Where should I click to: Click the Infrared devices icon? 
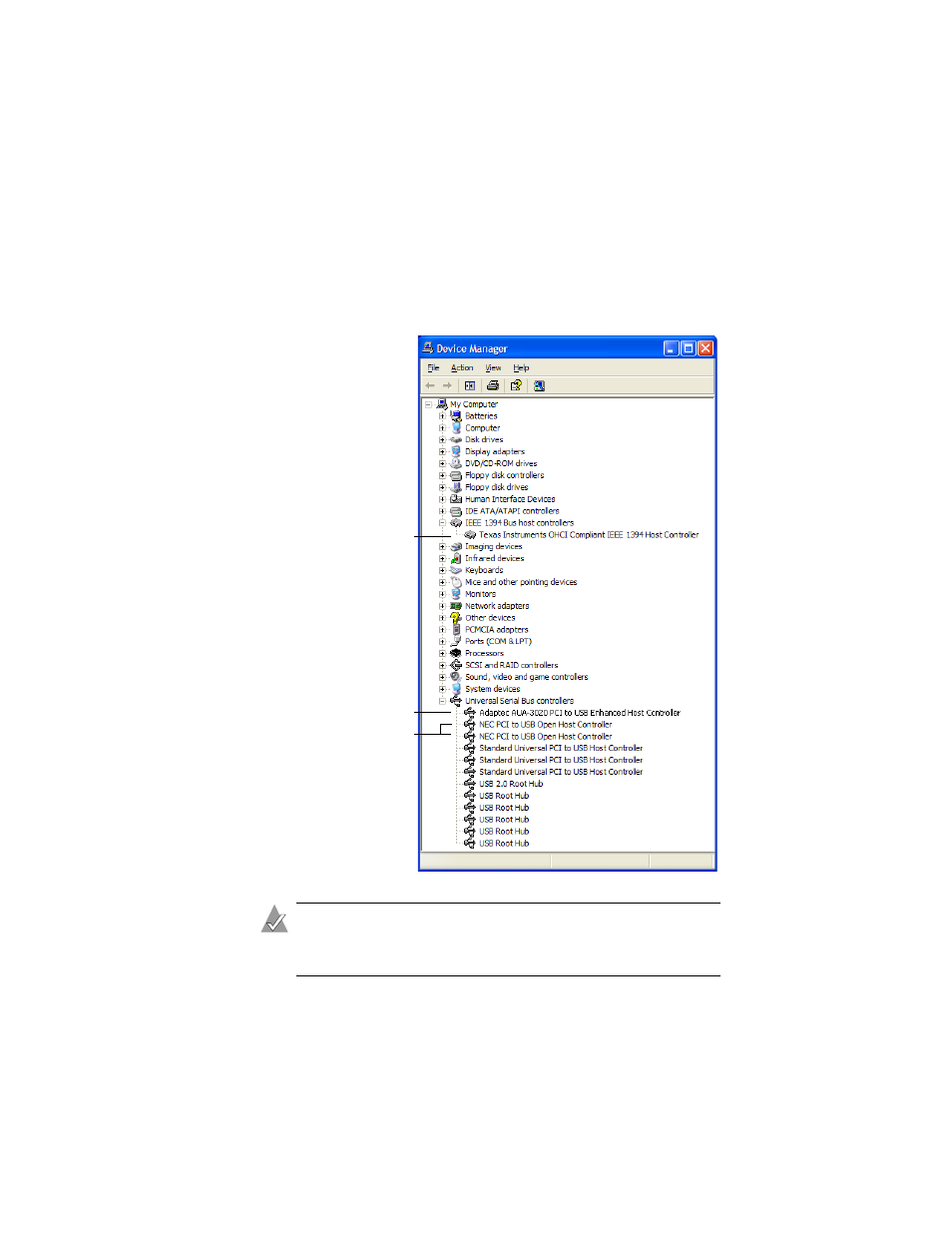[456, 558]
